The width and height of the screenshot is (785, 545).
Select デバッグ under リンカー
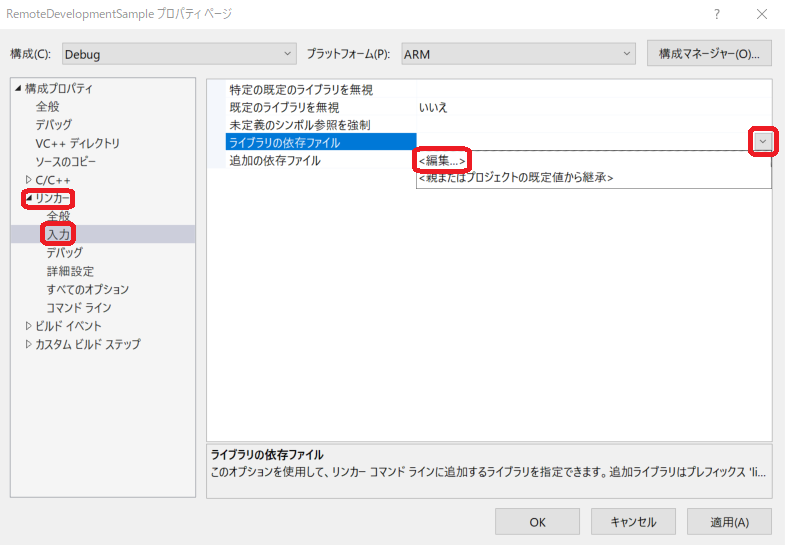65,253
